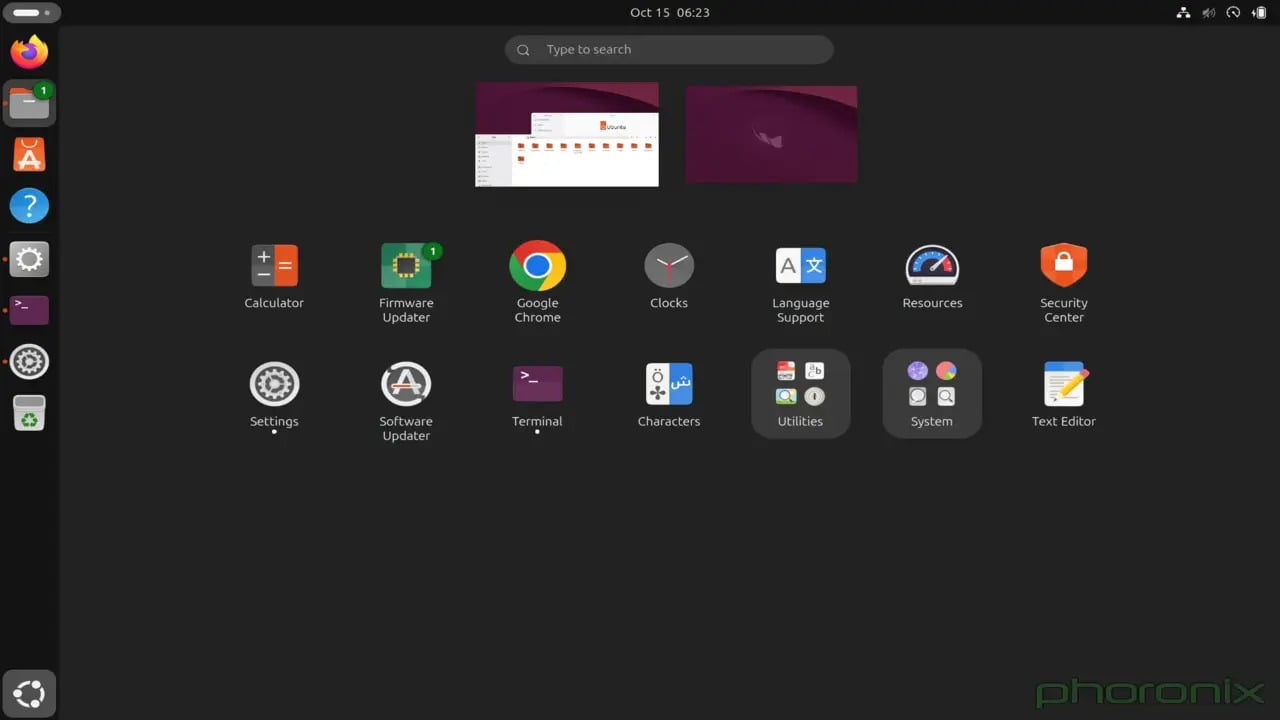
Task: Open Firefox from the dock
Action: pos(29,51)
